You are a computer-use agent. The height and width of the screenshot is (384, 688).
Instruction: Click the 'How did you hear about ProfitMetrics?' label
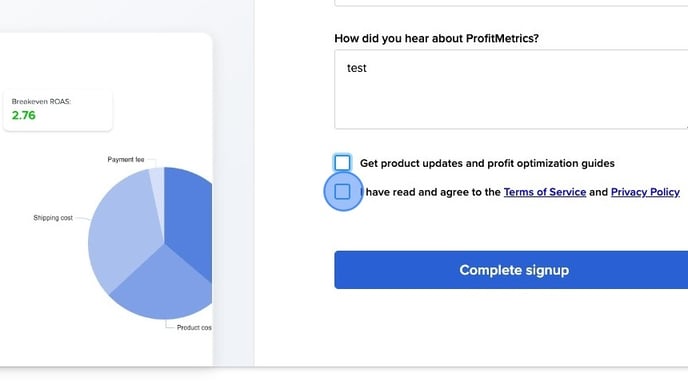coord(437,39)
